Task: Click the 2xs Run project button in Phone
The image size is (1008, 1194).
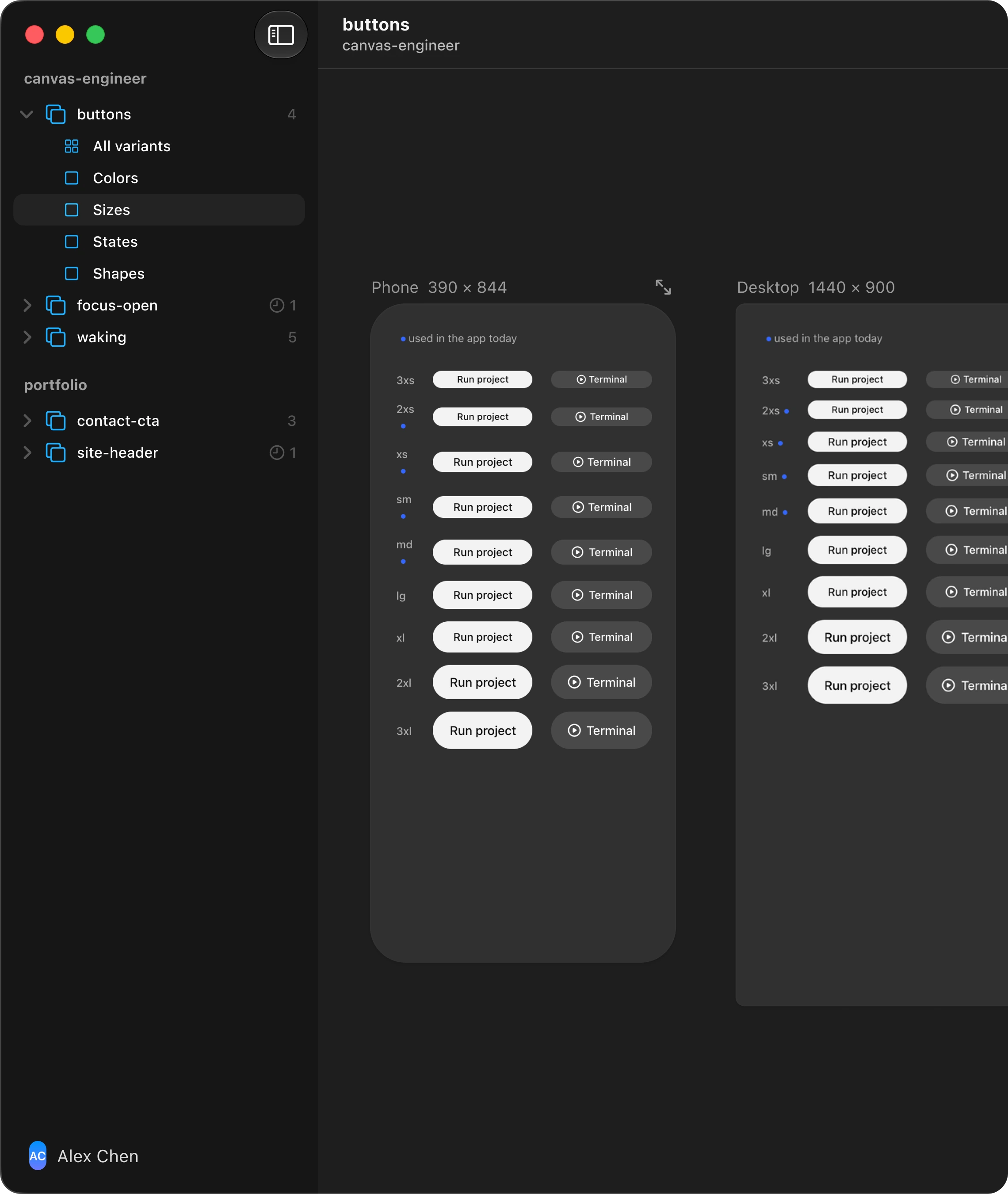Action: click(482, 417)
